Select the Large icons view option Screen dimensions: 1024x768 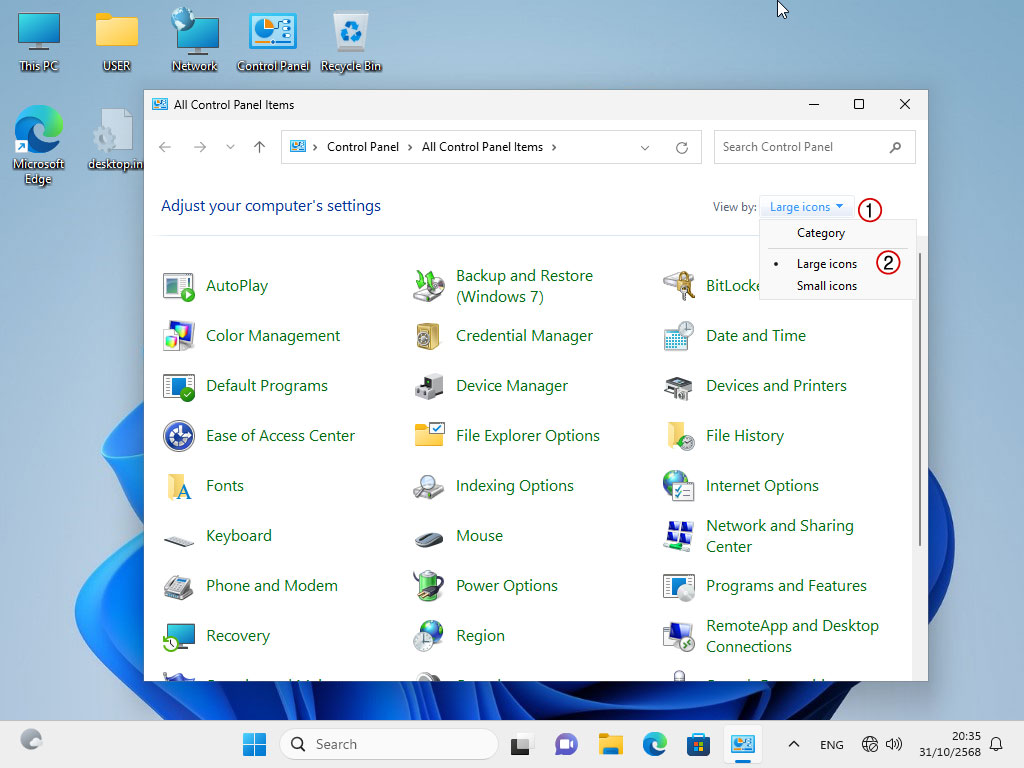click(x=826, y=264)
